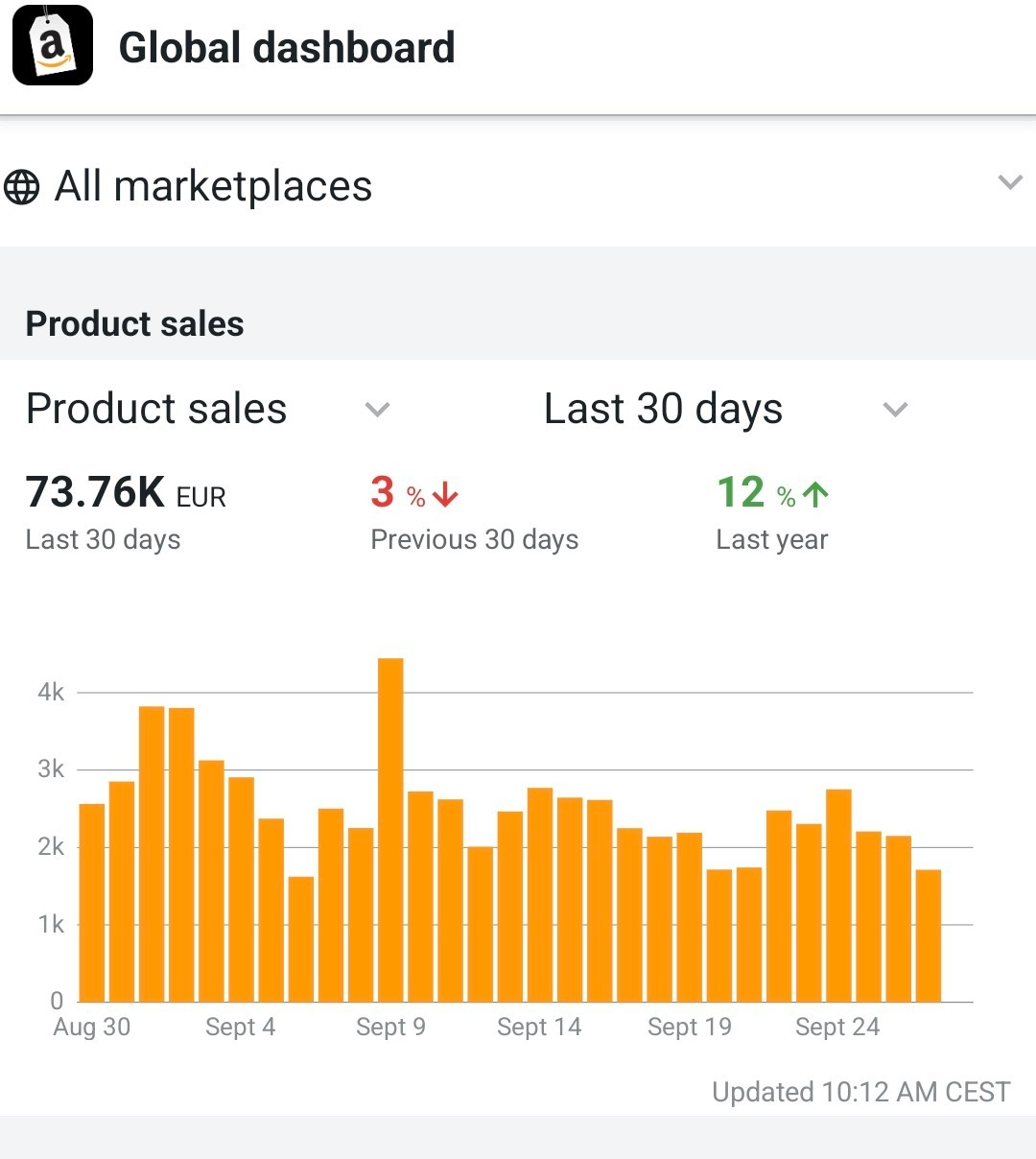
Task: Tap the 12% Last year comparison metric
Action: [x=771, y=513]
